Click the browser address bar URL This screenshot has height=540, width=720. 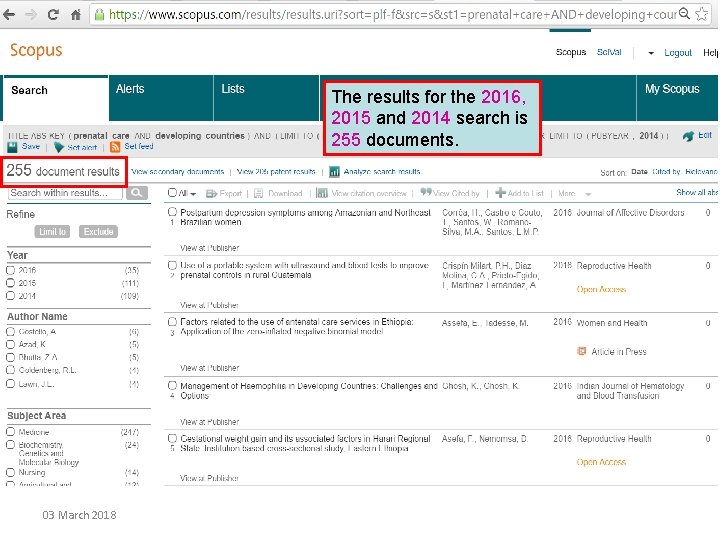(393, 15)
